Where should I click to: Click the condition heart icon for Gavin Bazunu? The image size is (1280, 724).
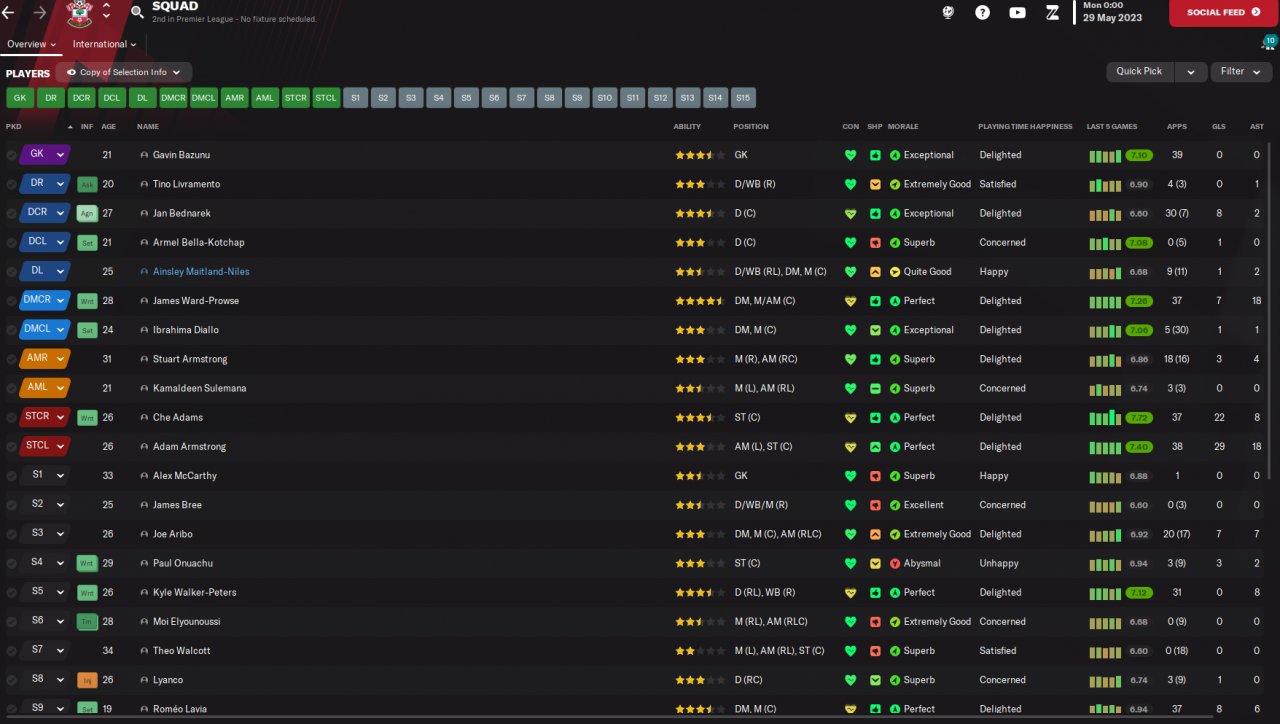[851, 156]
